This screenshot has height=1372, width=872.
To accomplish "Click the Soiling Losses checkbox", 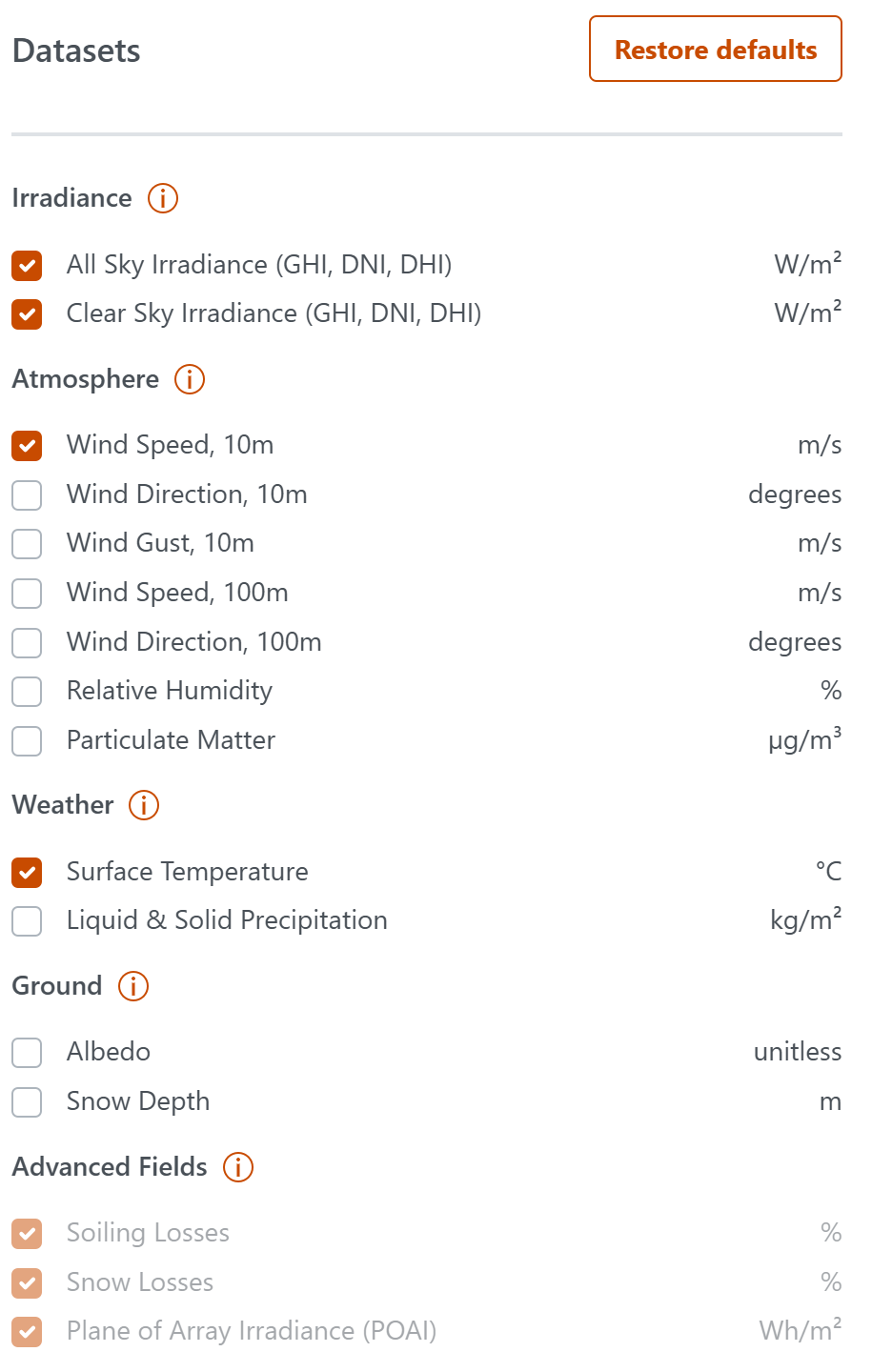I will coord(27,1234).
